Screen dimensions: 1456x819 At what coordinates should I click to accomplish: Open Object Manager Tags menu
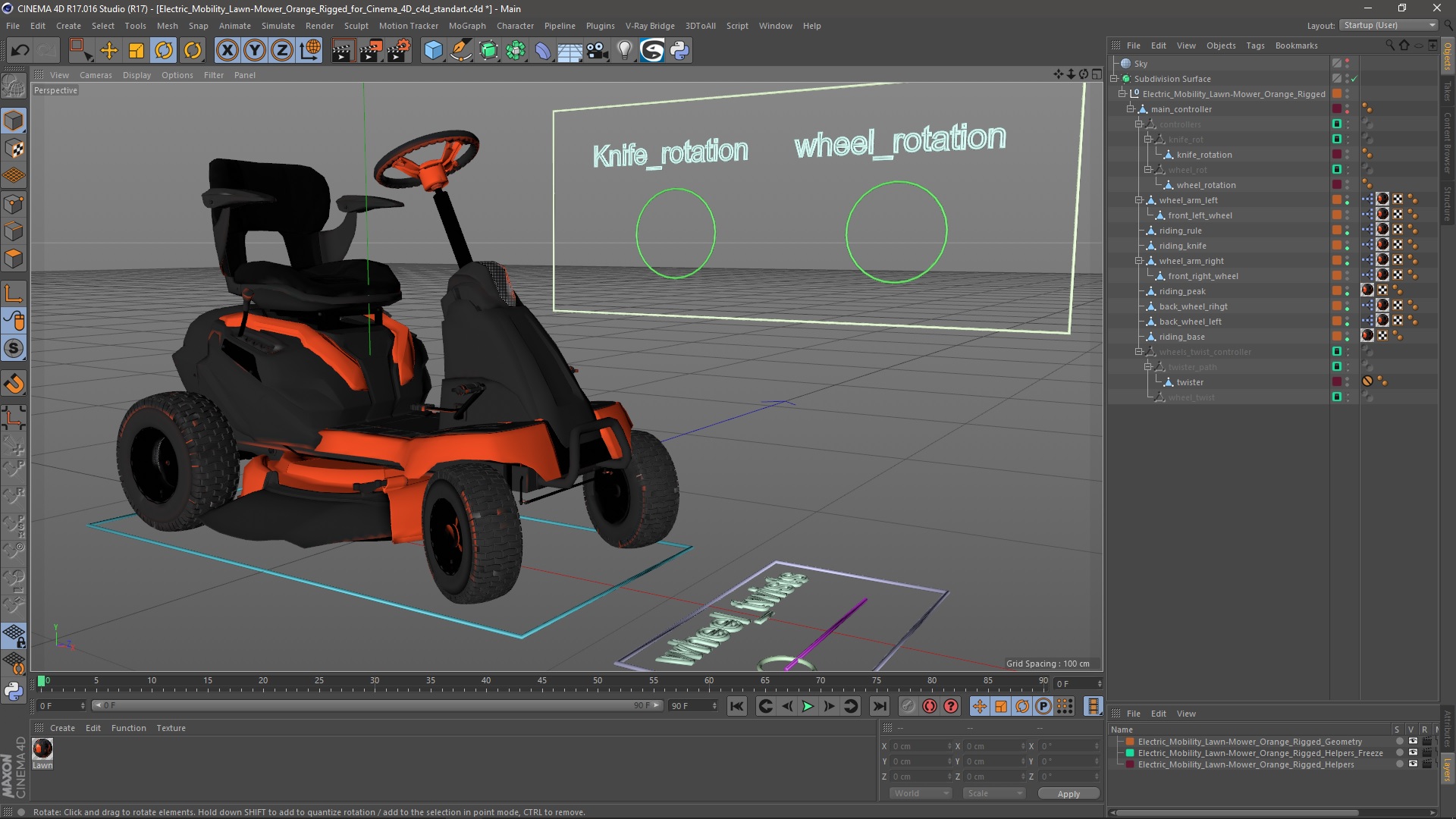pos(1255,45)
